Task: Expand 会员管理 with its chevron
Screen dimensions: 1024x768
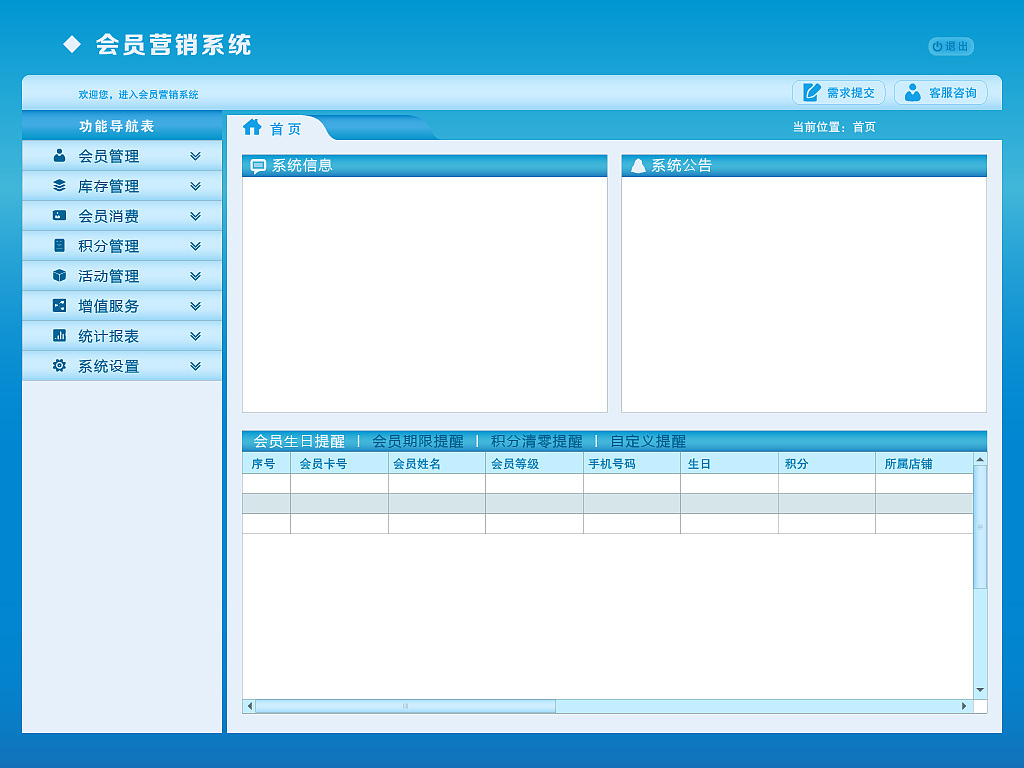Action: [x=195, y=156]
